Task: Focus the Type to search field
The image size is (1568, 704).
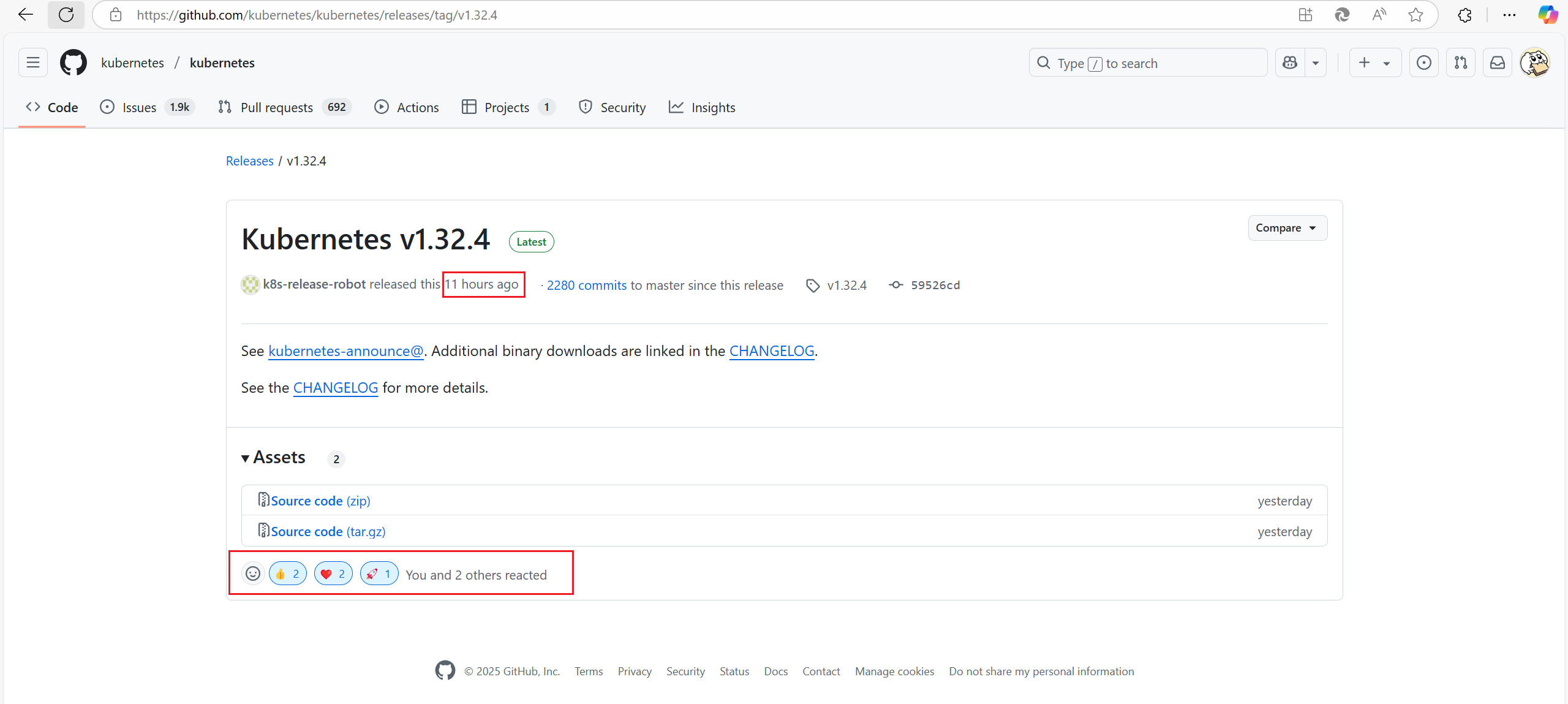Action: (1147, 63)
